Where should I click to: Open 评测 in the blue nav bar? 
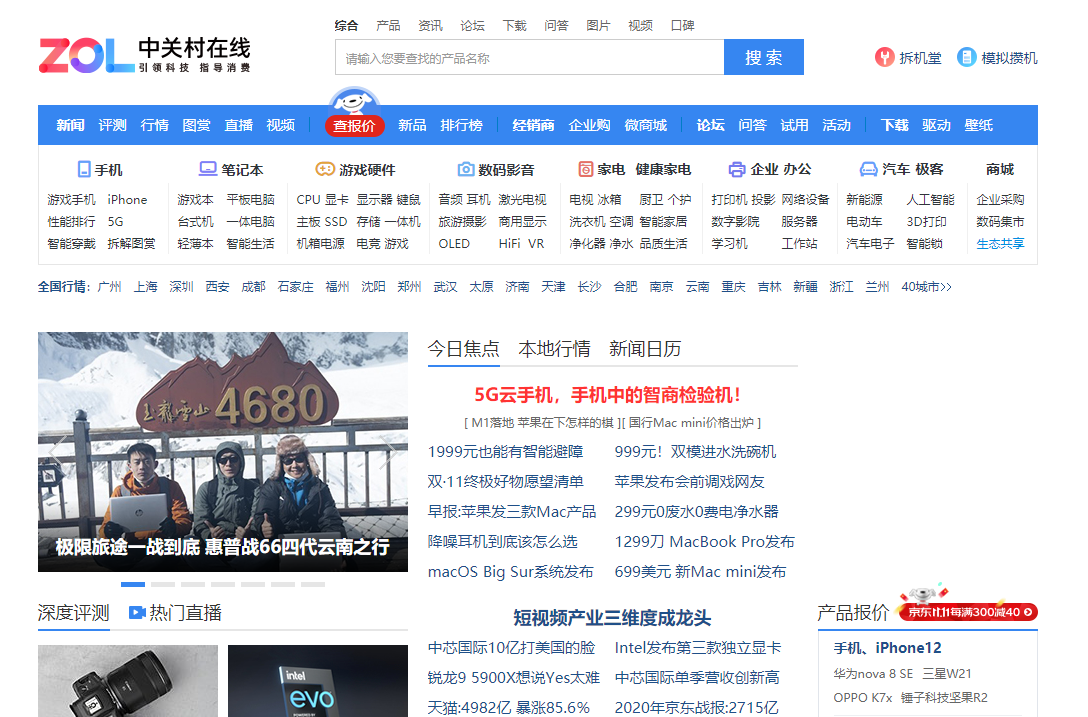(x=112, y=125)
